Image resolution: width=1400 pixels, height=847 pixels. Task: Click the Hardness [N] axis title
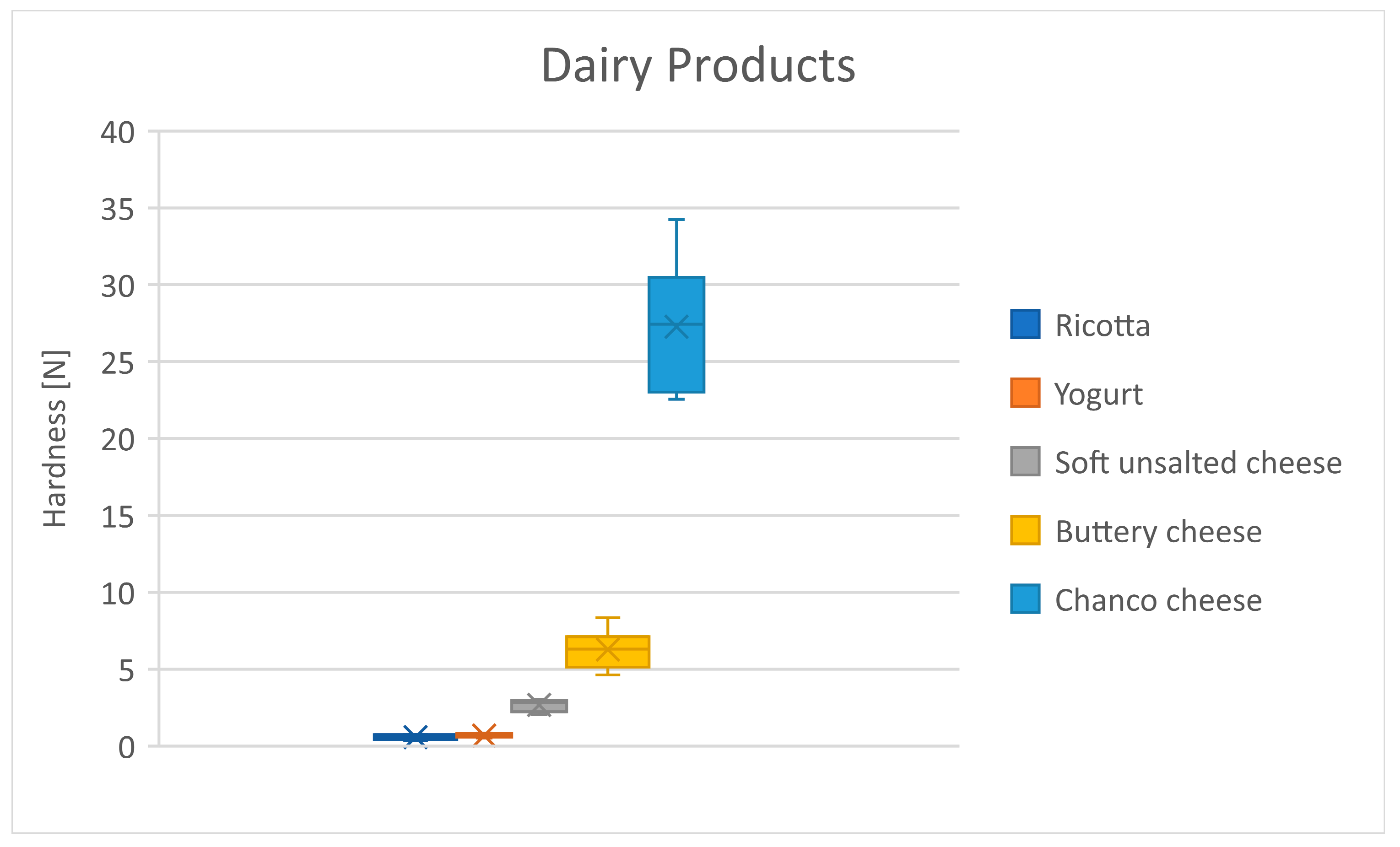pos(55,438)
